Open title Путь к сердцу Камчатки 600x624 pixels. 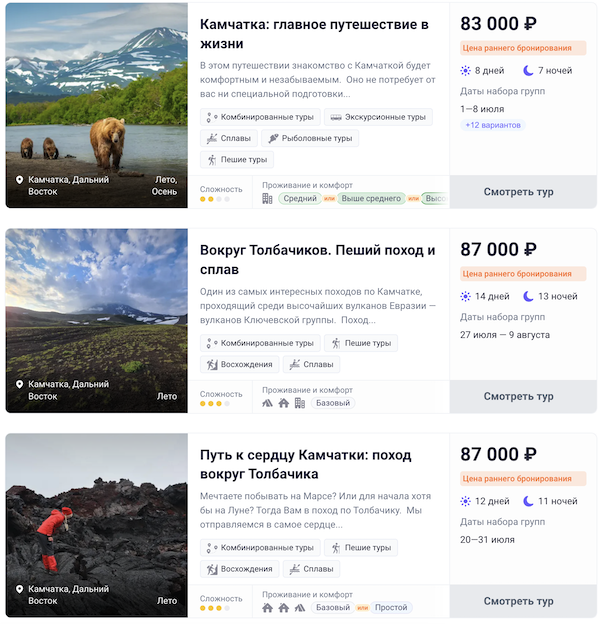[305, 464]
